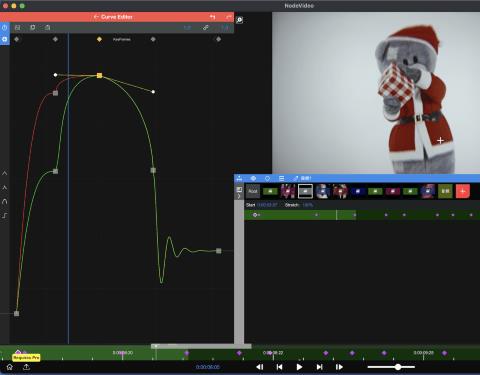This screenshot has width=480, height=375.
Task: Click the export share icon at bottom left
Action: point(26,367)
